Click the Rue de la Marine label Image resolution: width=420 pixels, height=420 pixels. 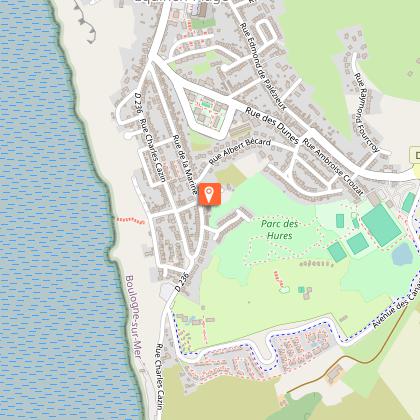pos(185,164)
